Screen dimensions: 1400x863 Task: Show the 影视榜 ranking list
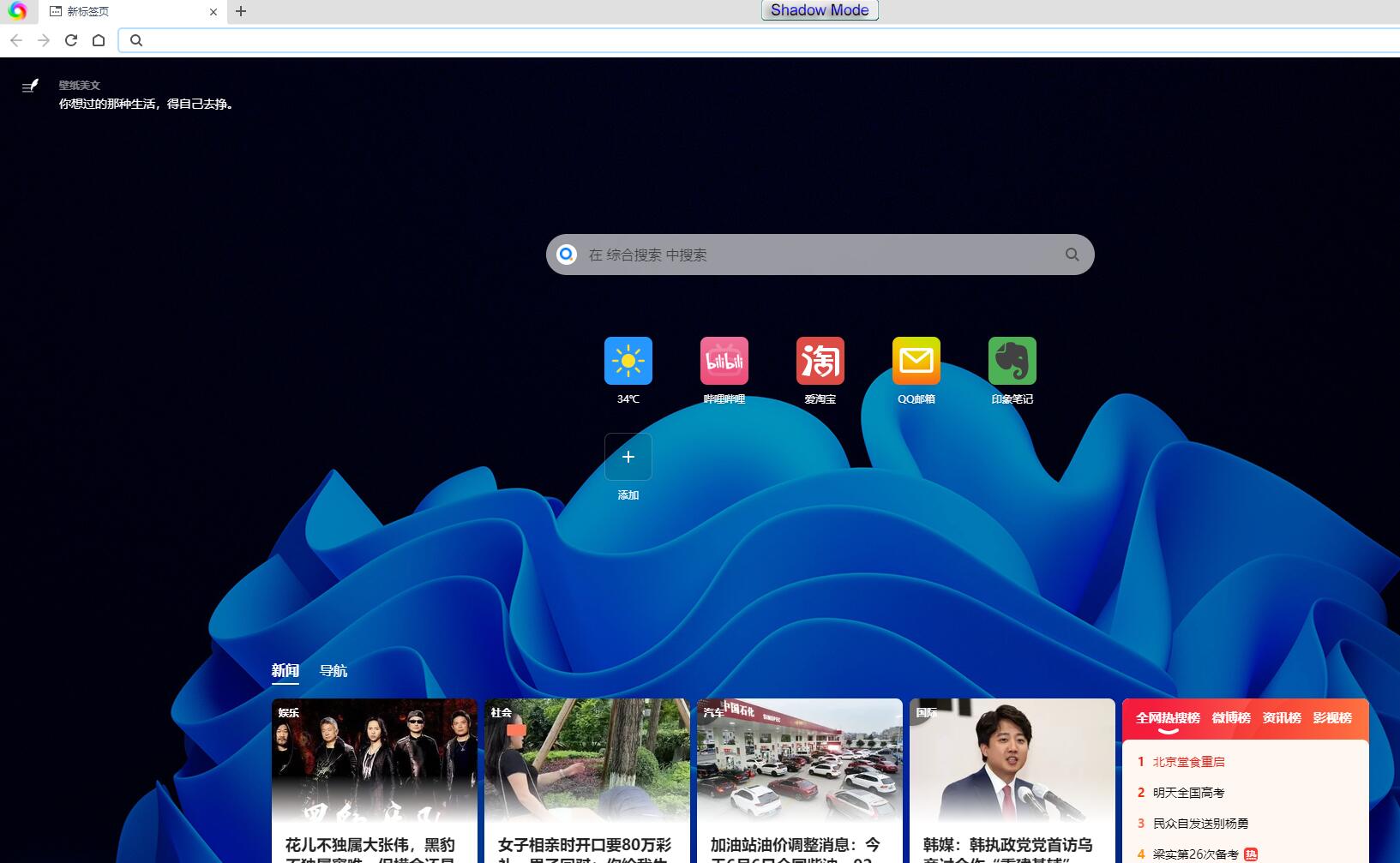pyautogui.click(x=1331, y=718)
